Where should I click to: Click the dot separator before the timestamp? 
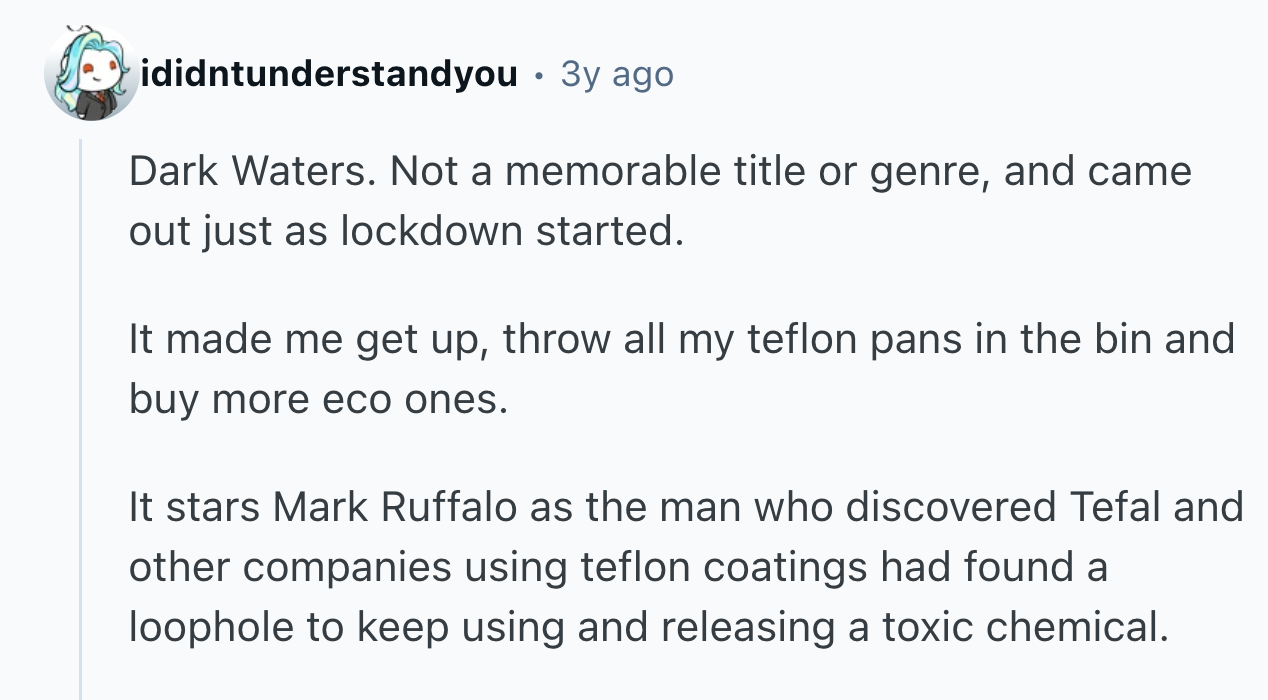click(x=540, y=75)
